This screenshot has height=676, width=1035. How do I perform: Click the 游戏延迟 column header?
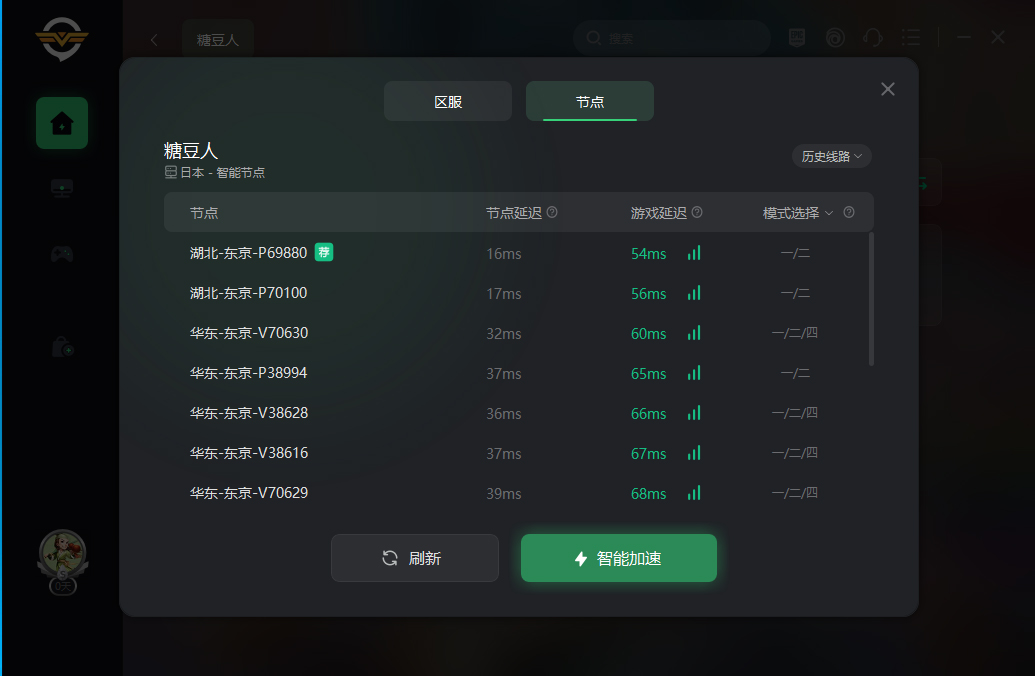click(x=658, y=213)
